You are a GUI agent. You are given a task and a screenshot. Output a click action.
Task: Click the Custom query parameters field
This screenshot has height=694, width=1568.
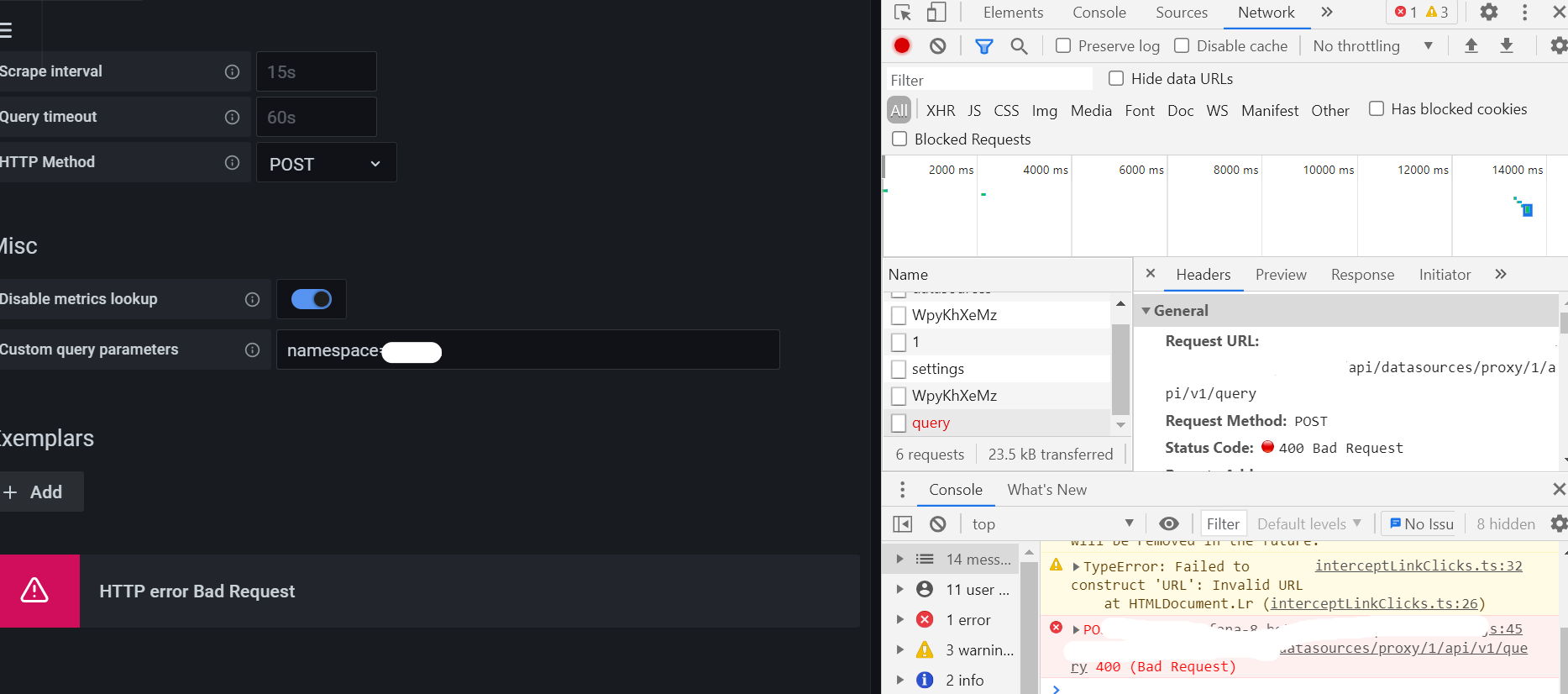pyautogui.click(x=527, y=350)
